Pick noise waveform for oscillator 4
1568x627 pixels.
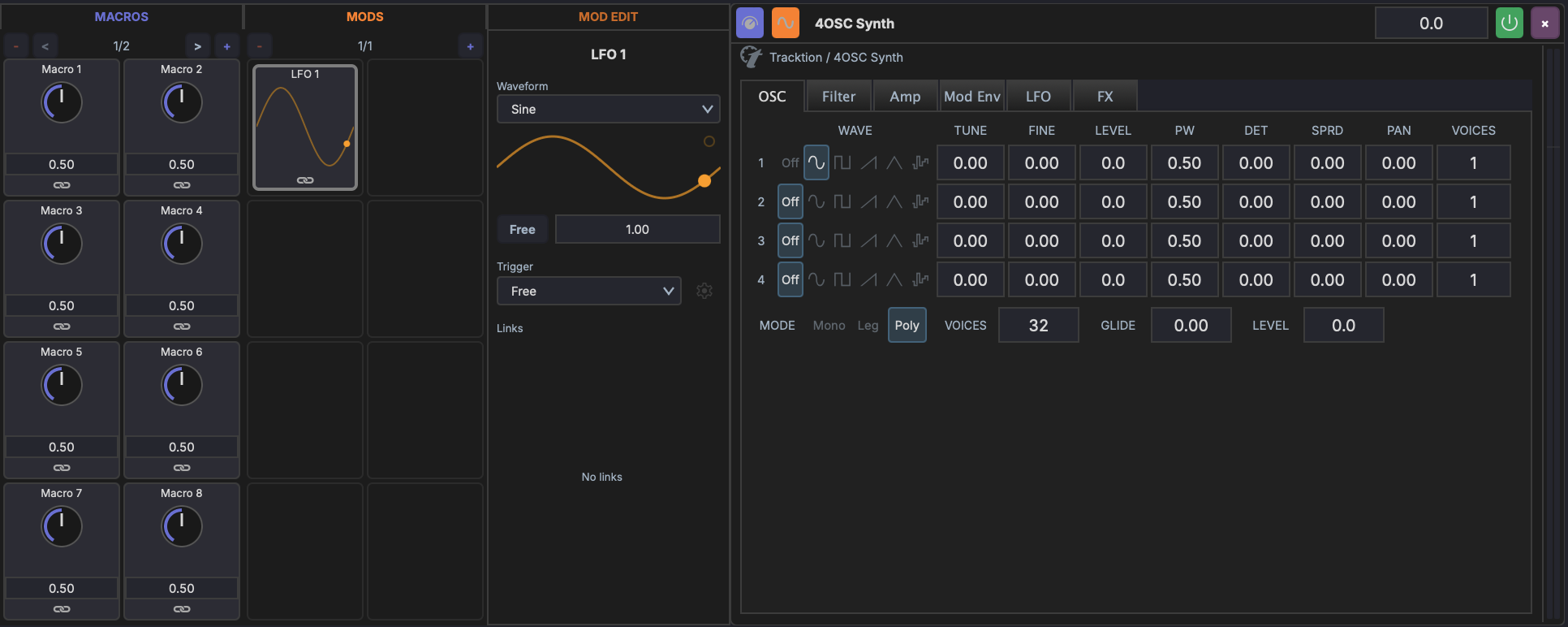pyautogui.click(x=920, y=280)
